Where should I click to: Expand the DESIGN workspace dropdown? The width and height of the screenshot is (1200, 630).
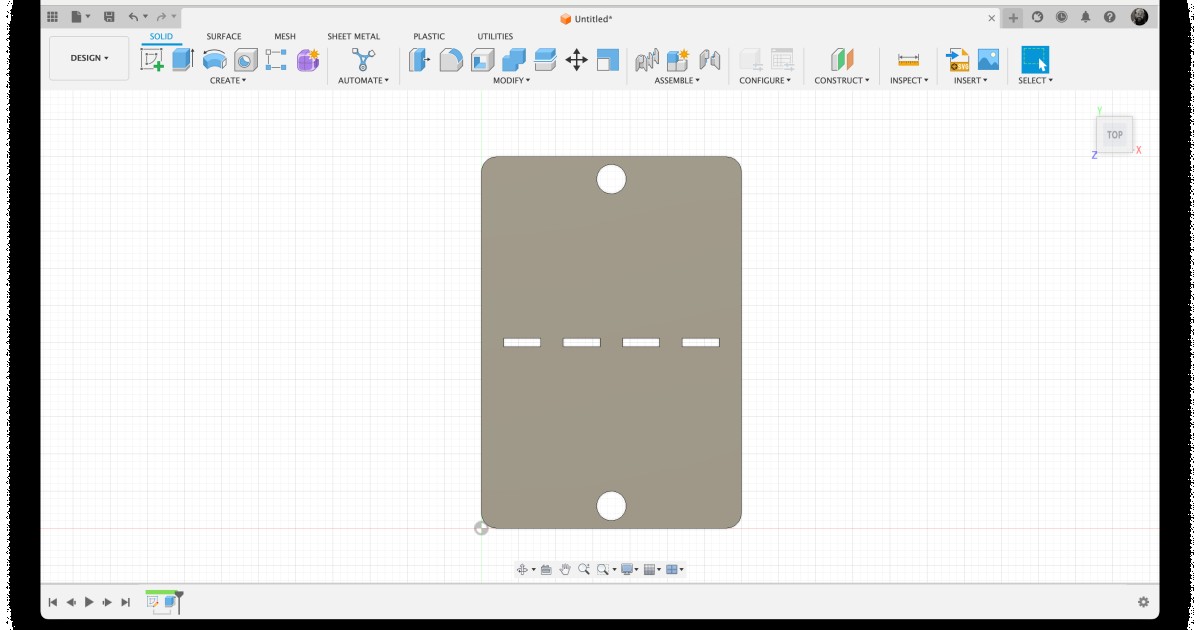click(89, 58)
